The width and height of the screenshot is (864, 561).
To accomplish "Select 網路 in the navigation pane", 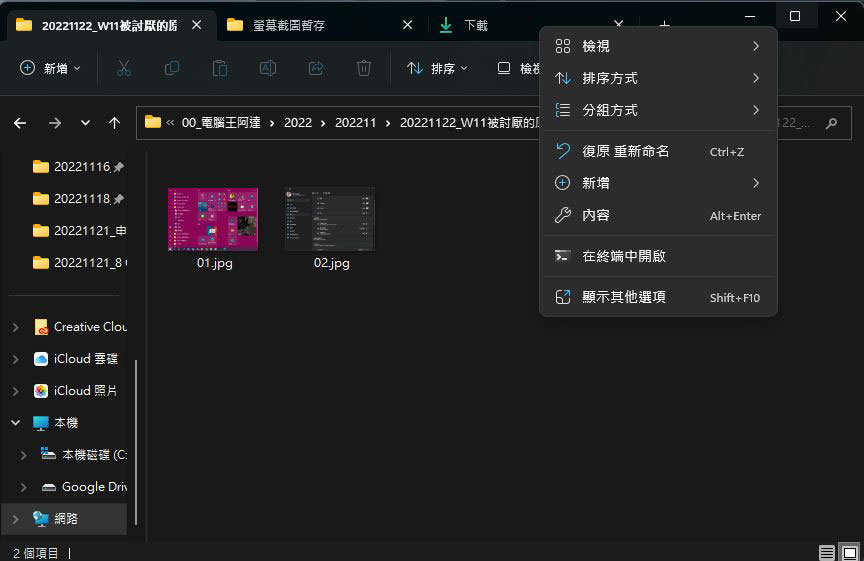I will 66,518.
